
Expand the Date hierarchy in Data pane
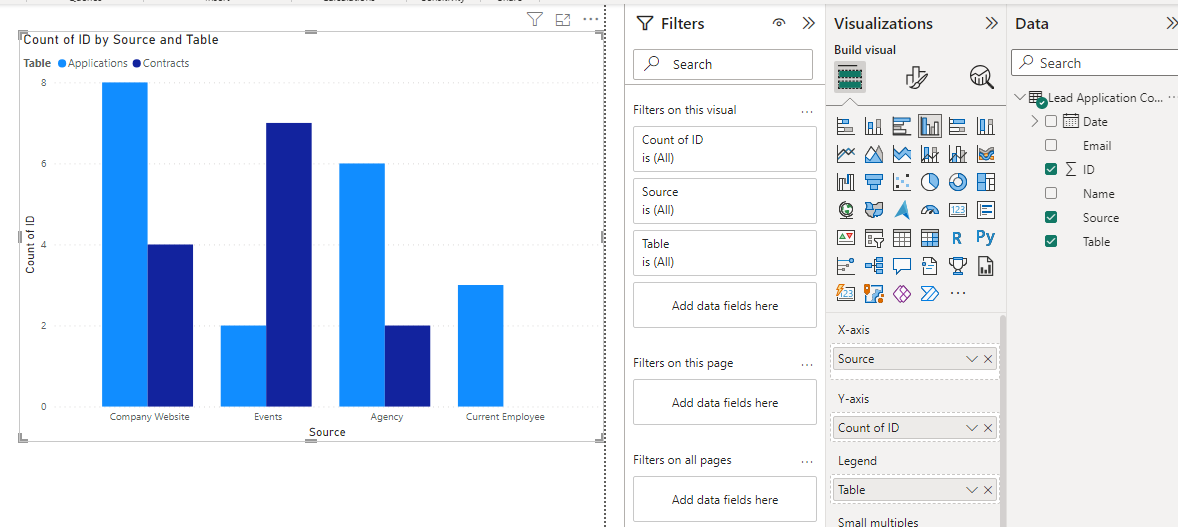(x=1035, y=121)
